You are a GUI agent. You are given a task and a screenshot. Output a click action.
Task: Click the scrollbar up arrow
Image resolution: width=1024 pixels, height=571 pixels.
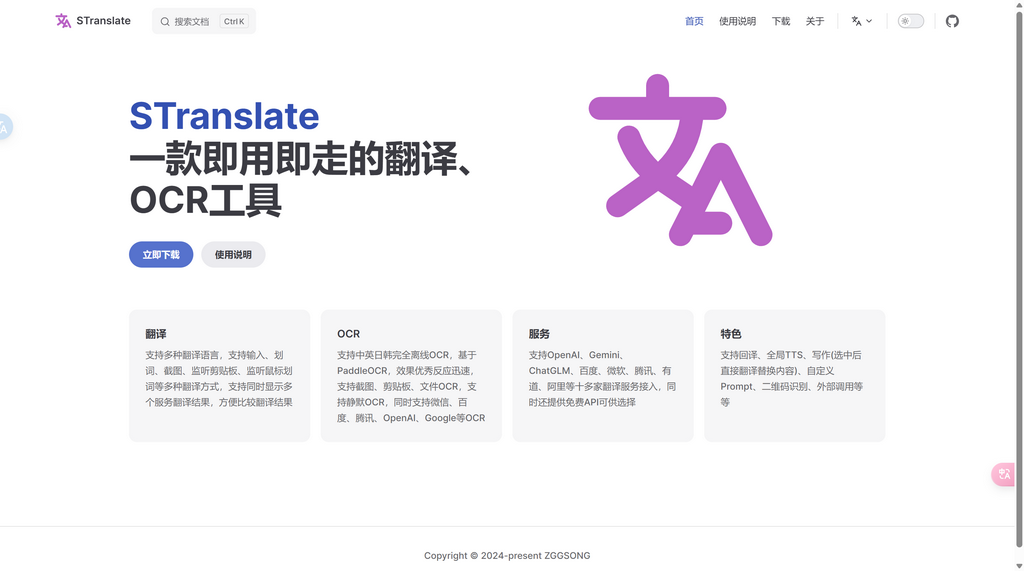(x=1019, y=5)
